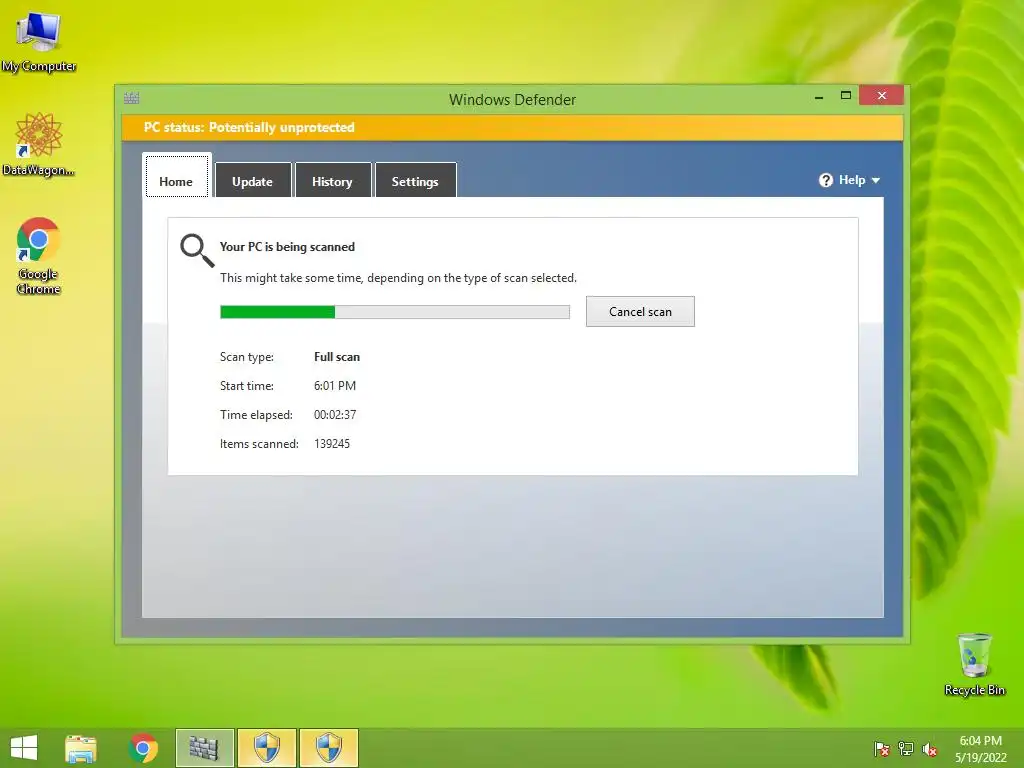Screen dimensions: 1024x768
Task: Click the Windows Defender title bar icon
Action: point(131,99)
